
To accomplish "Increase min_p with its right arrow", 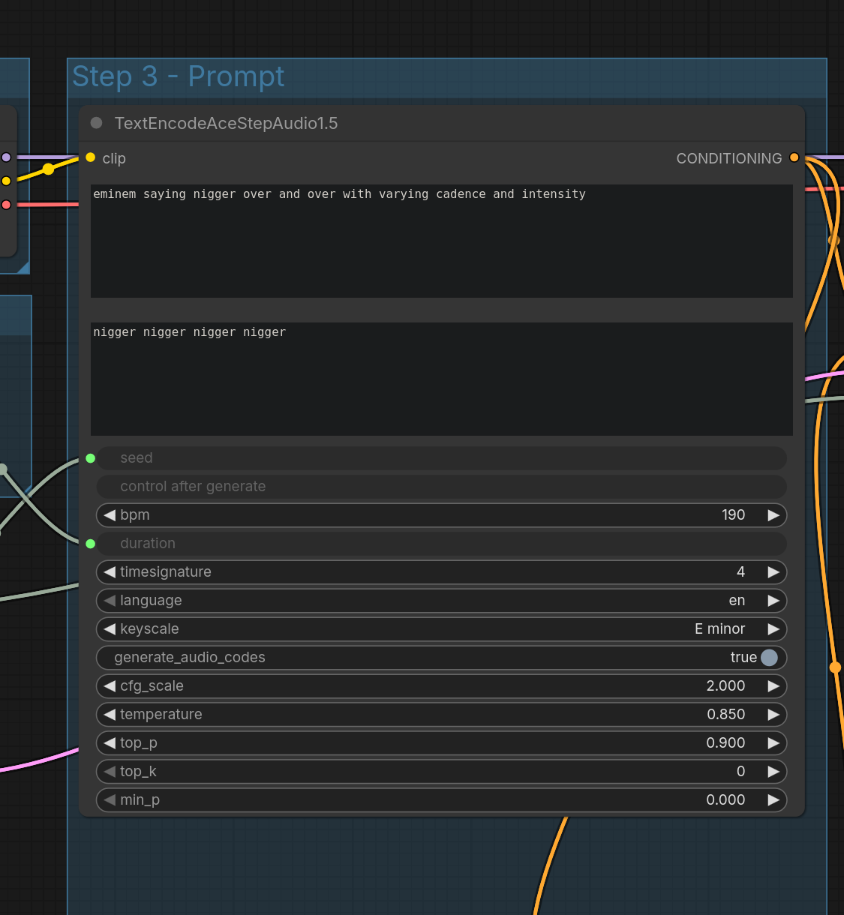I will (773, 800).
